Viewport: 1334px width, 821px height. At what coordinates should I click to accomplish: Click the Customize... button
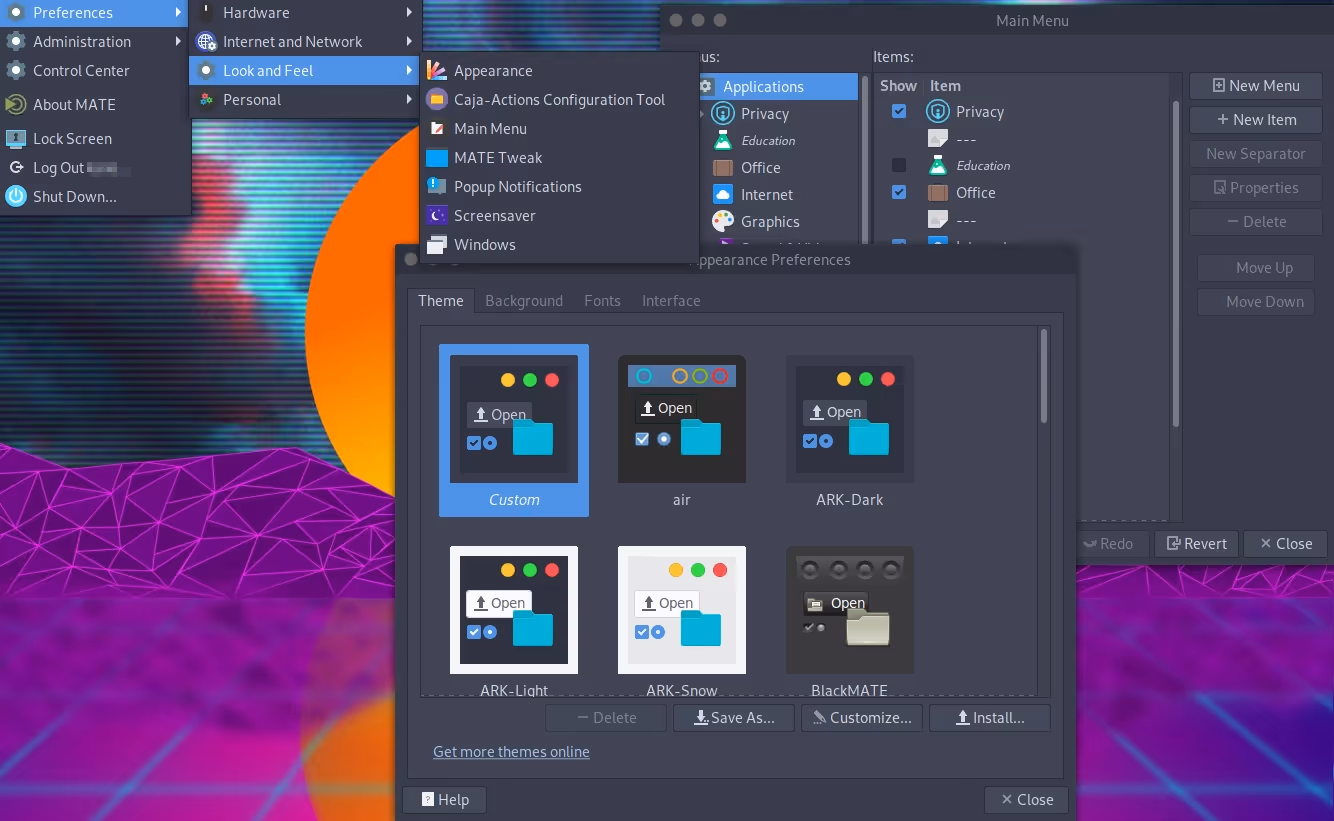[862, 718]
